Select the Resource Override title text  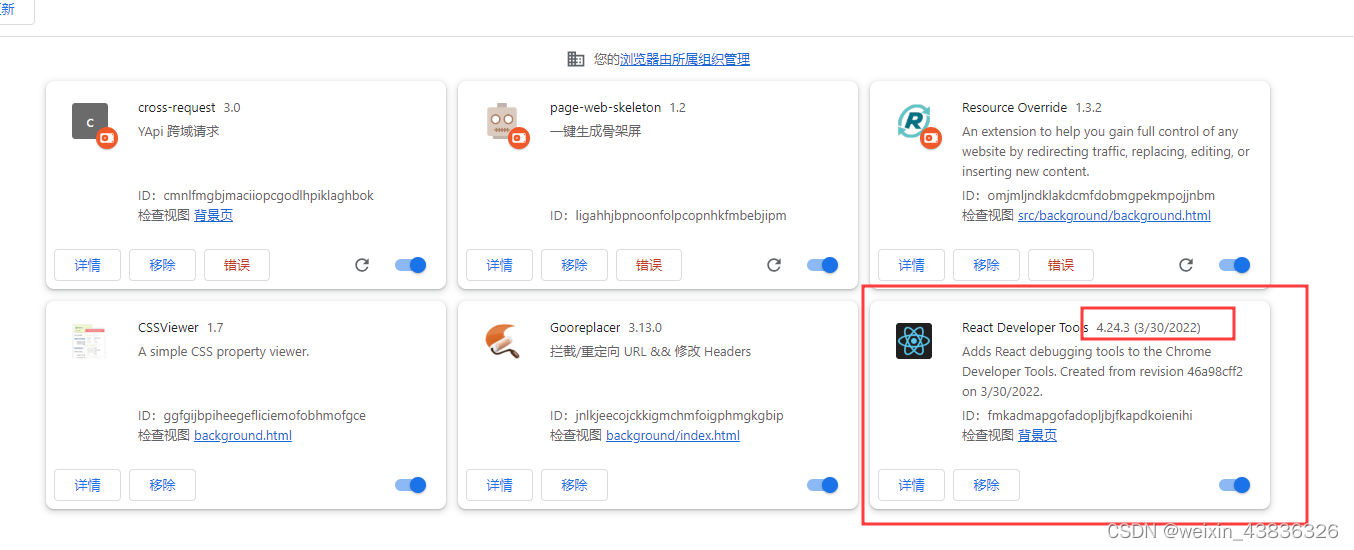click(x=1016, y=108)
